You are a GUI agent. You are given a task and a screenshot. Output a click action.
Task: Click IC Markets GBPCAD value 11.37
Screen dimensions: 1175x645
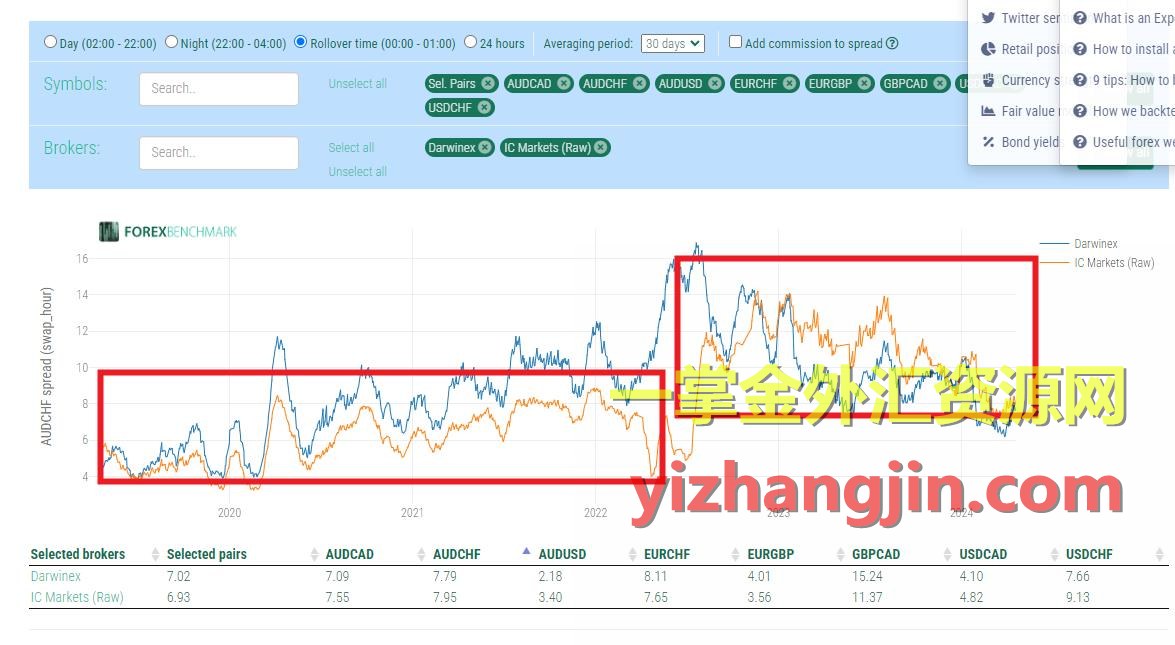(x=867, y=597)
